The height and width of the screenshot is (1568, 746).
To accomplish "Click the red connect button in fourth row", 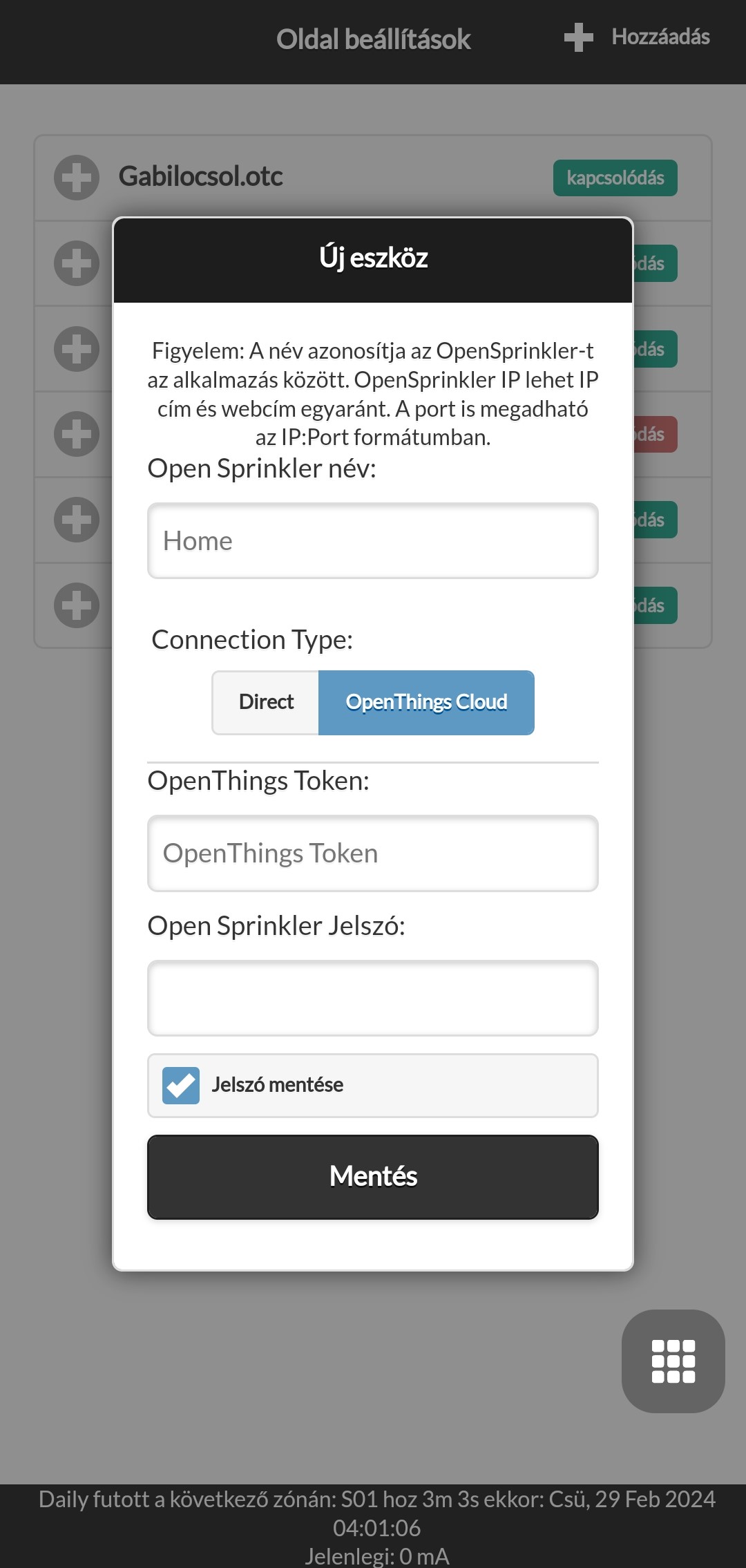I will (655, 435).
